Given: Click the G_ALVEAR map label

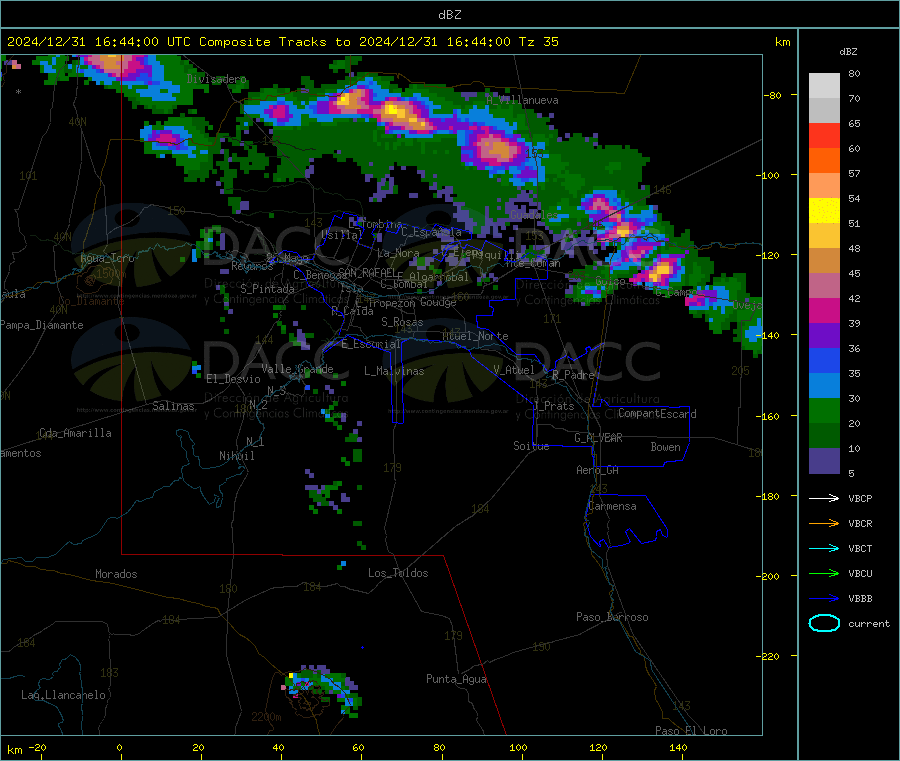Looking at the screenshot, I should pos(598,438).
